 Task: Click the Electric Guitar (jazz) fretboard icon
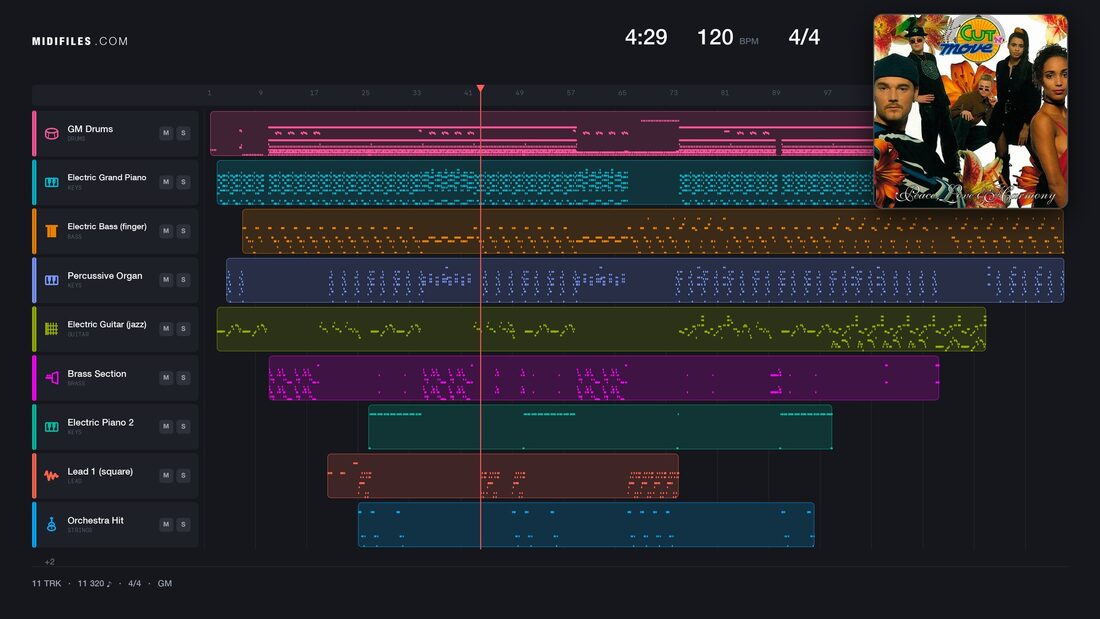(51, 329)
